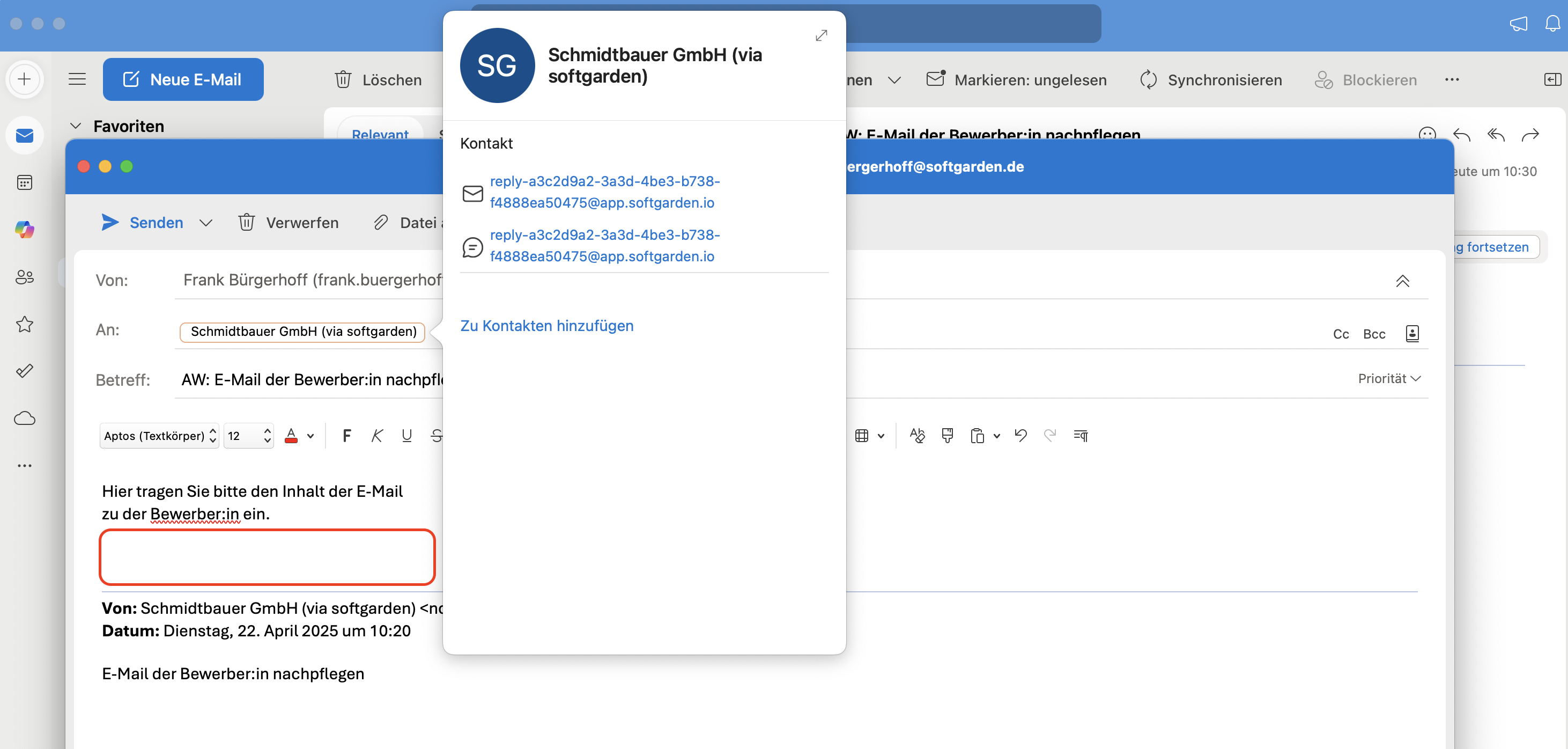Open the table dropdown arrow
This screenshot has height=749, width=1568.
pyautogui.click(x=880, y=436)
